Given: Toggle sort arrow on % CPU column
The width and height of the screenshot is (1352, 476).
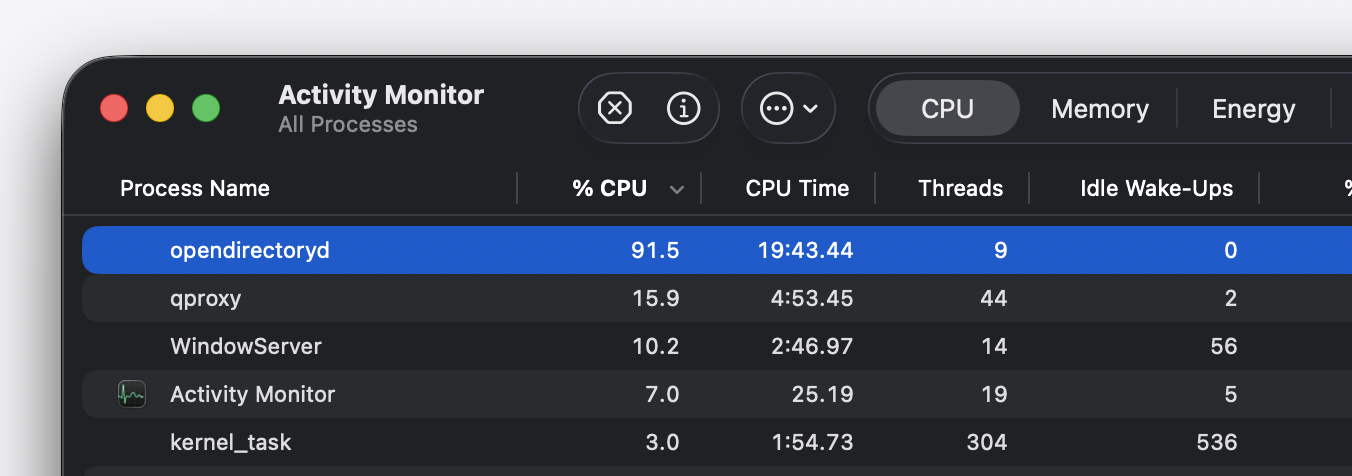Looking at the screenshot, I should click(677, 189).
